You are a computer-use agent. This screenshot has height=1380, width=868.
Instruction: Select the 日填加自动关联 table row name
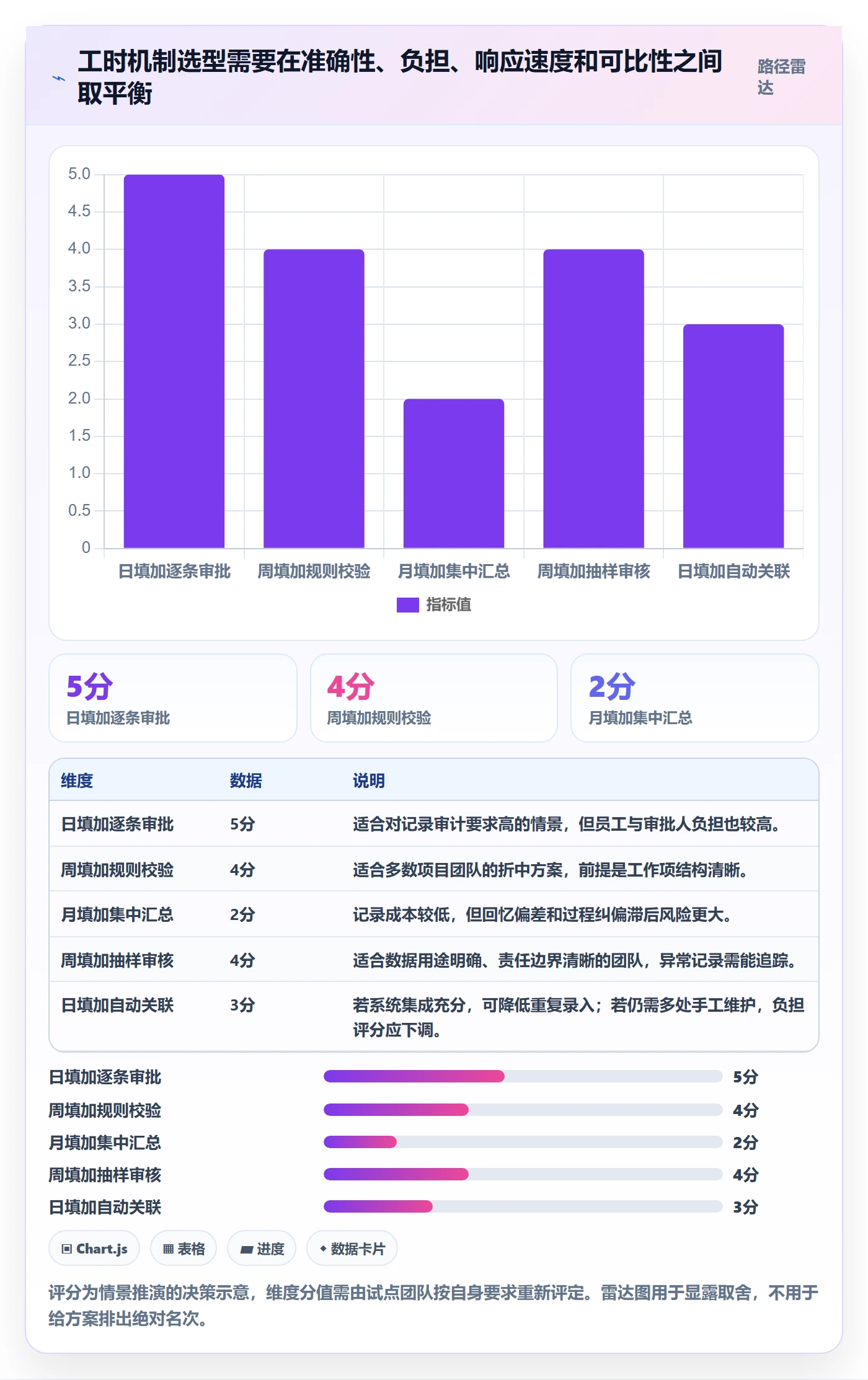pos(117,1005)
